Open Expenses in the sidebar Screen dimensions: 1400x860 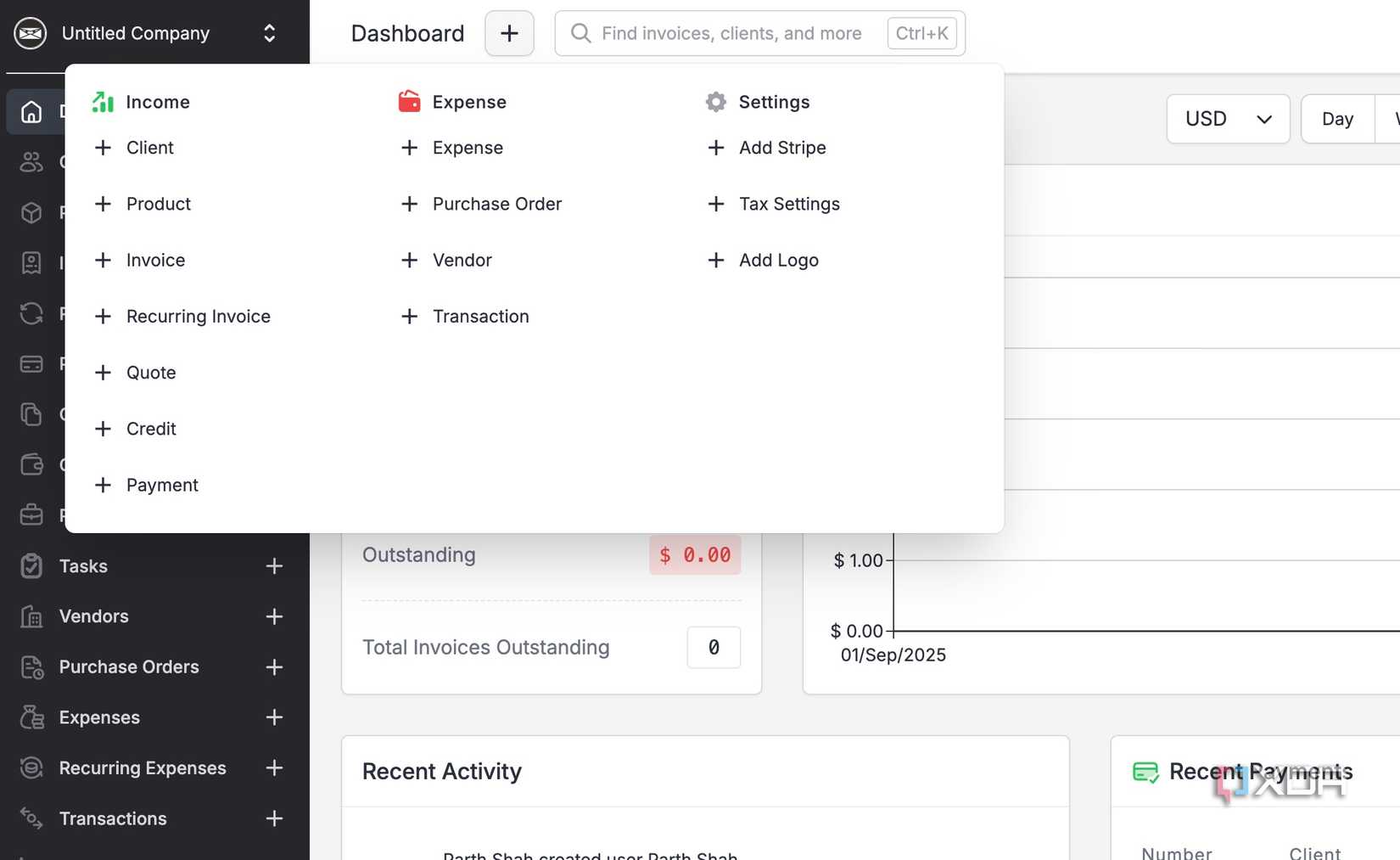(99, 717)
